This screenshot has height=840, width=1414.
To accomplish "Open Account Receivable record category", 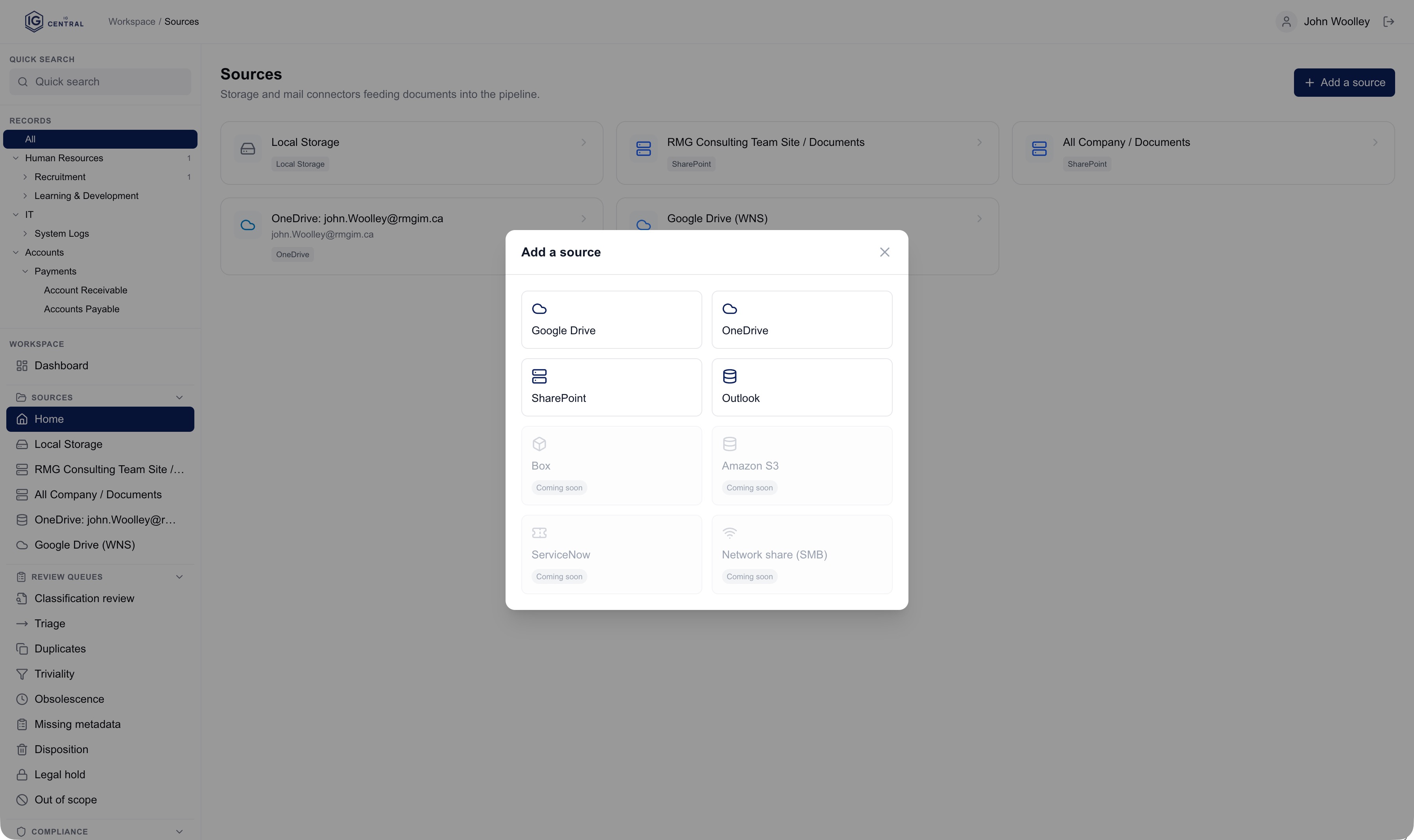I will coord(85,290).
